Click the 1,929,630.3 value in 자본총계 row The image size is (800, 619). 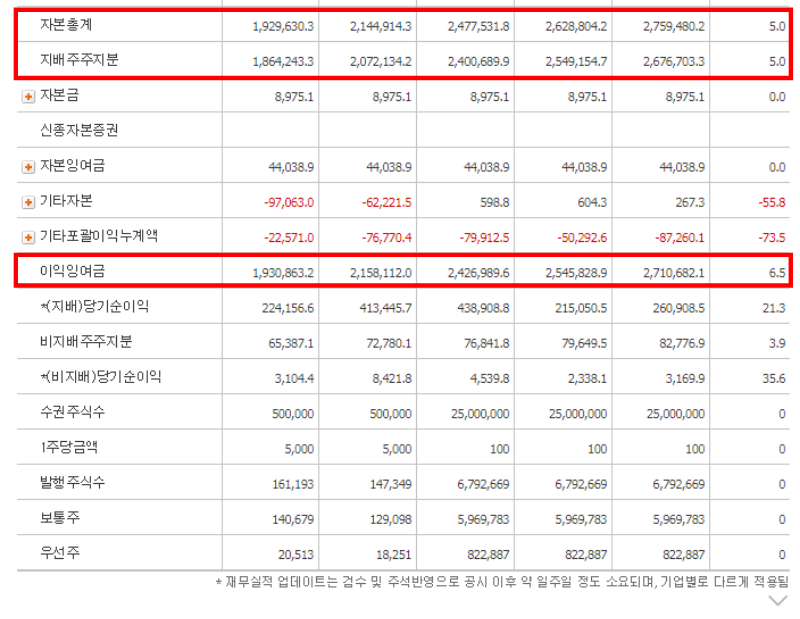pos(282,25)
